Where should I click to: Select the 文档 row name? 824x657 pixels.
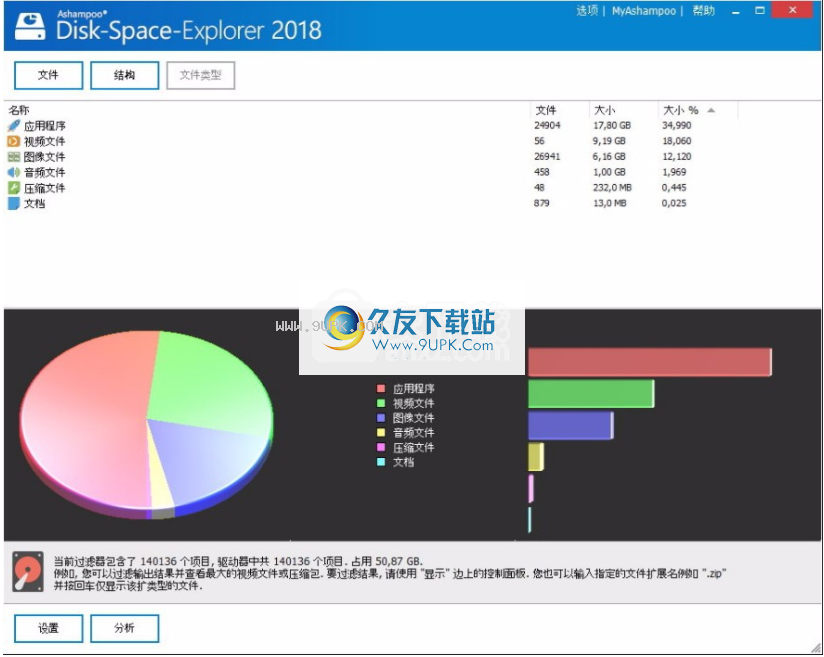[x=34, y=203]
